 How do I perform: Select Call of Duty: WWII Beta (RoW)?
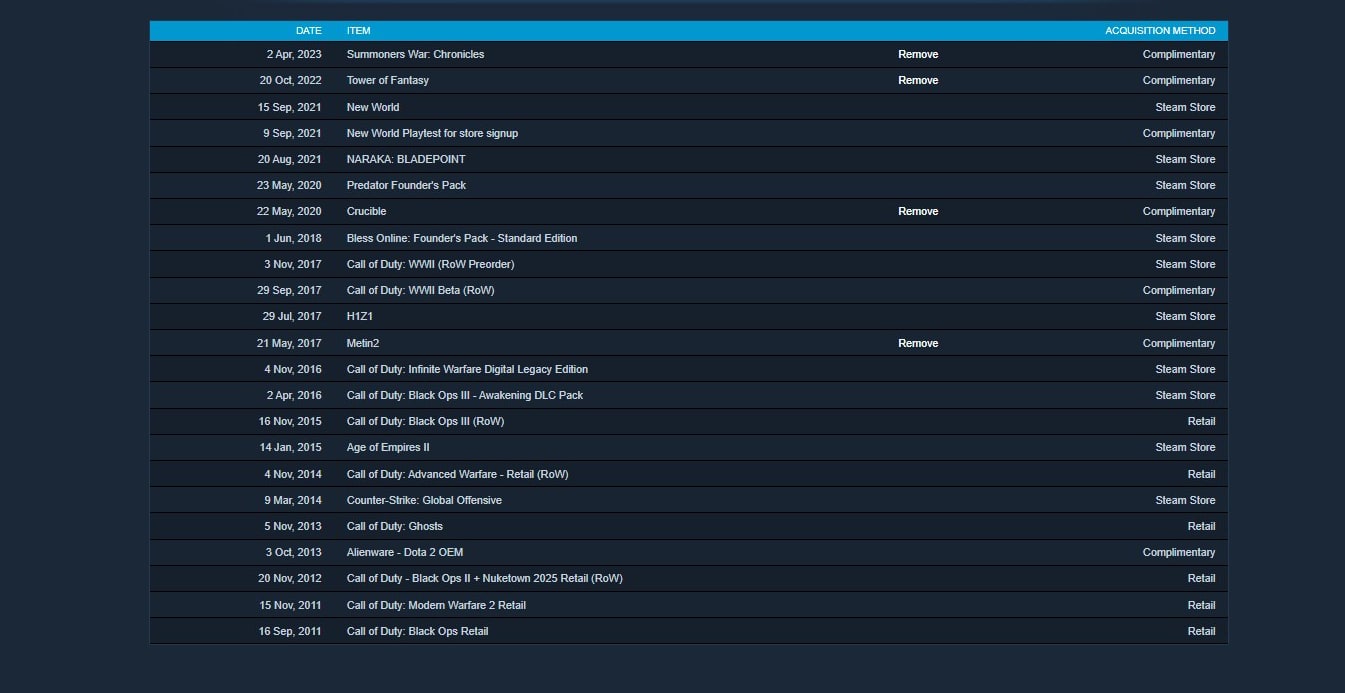coord(420,290)
